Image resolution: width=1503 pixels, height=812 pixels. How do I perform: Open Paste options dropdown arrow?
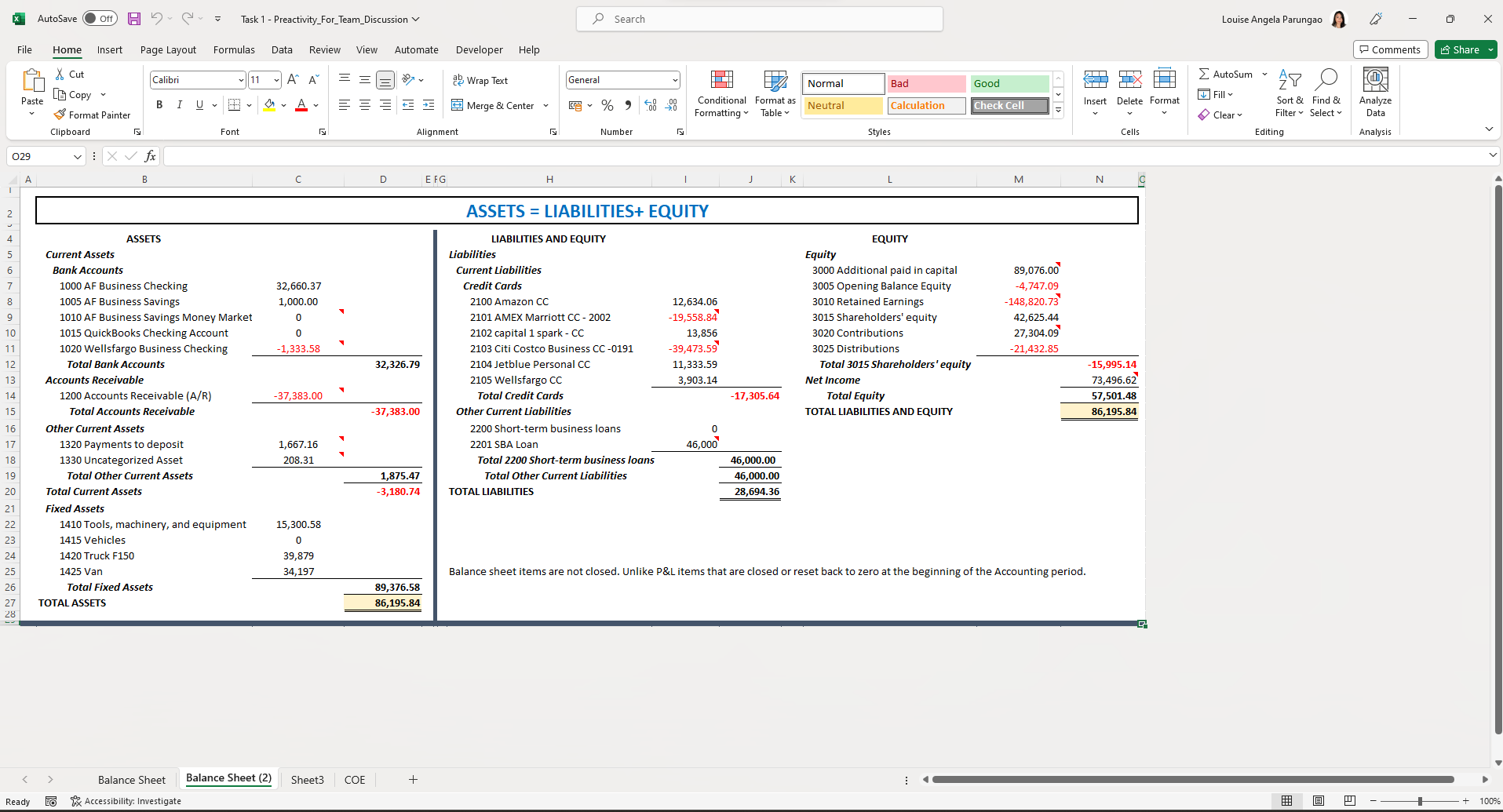pos(32,114)
